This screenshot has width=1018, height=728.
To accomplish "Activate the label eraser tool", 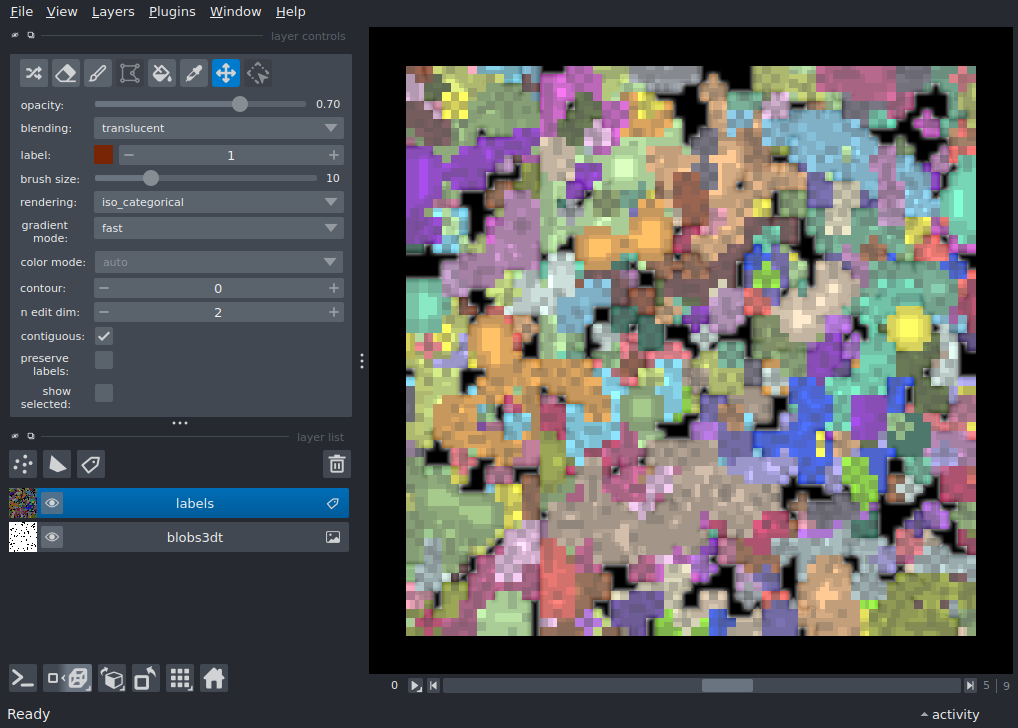I will click(x=65, y=73).
